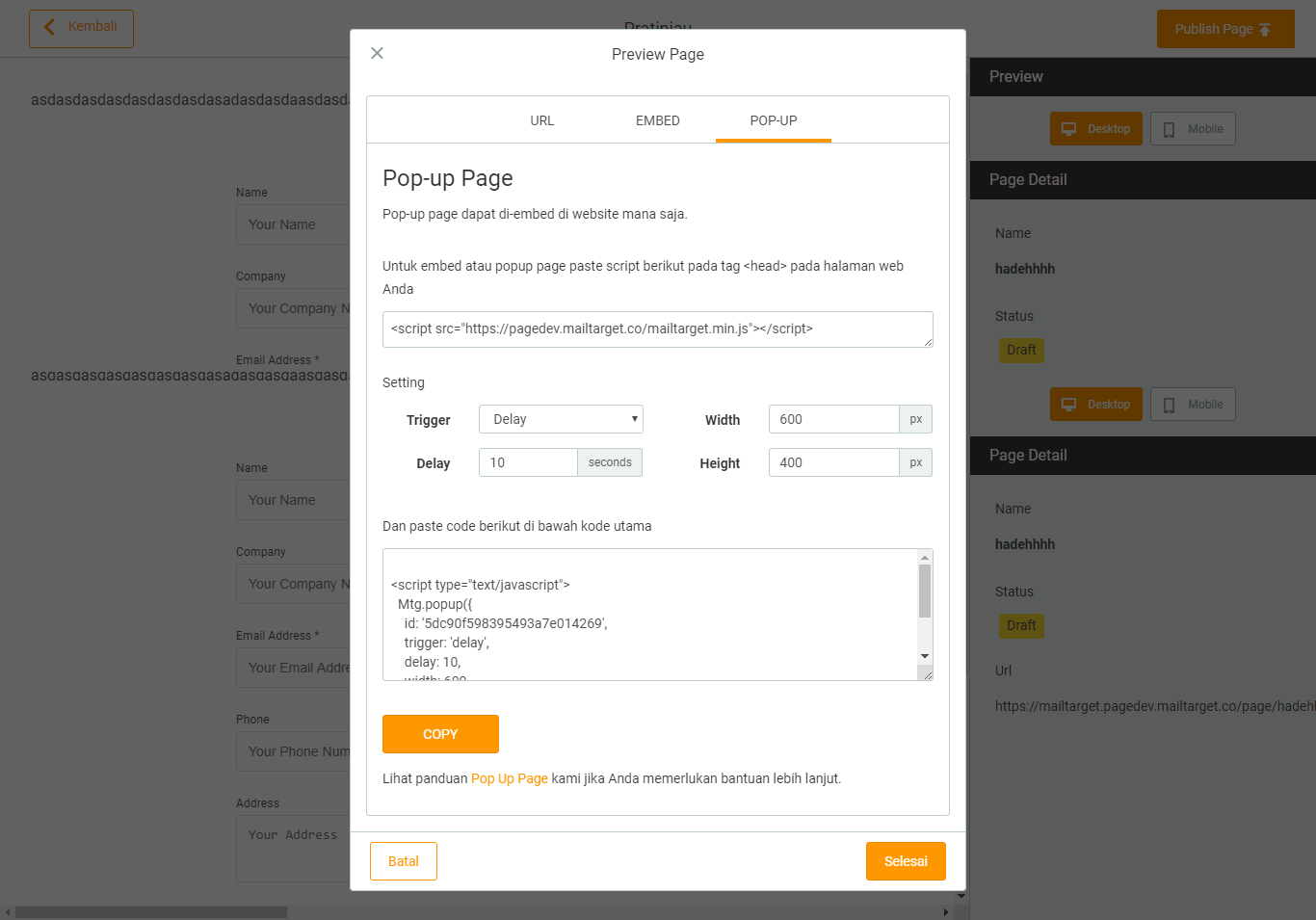The height and width of the screenshot is (920, 1316).
Task: Click the Height input field
Action: [833, 462]
